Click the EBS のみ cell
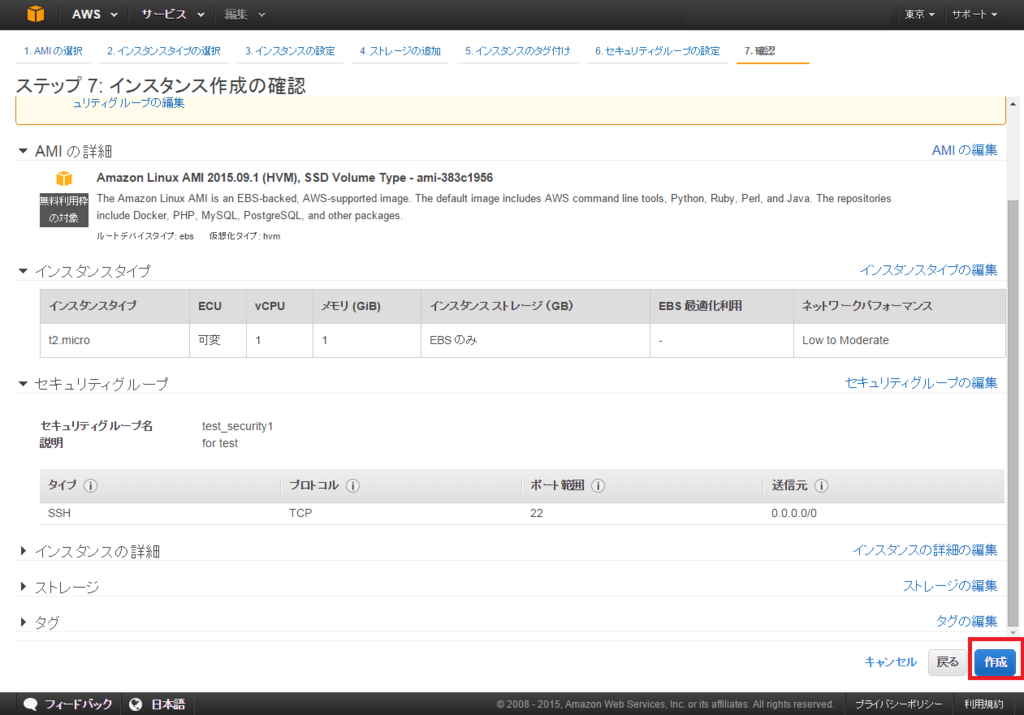Viewport: 1024px width, 715px height. (x=535, y=340)
